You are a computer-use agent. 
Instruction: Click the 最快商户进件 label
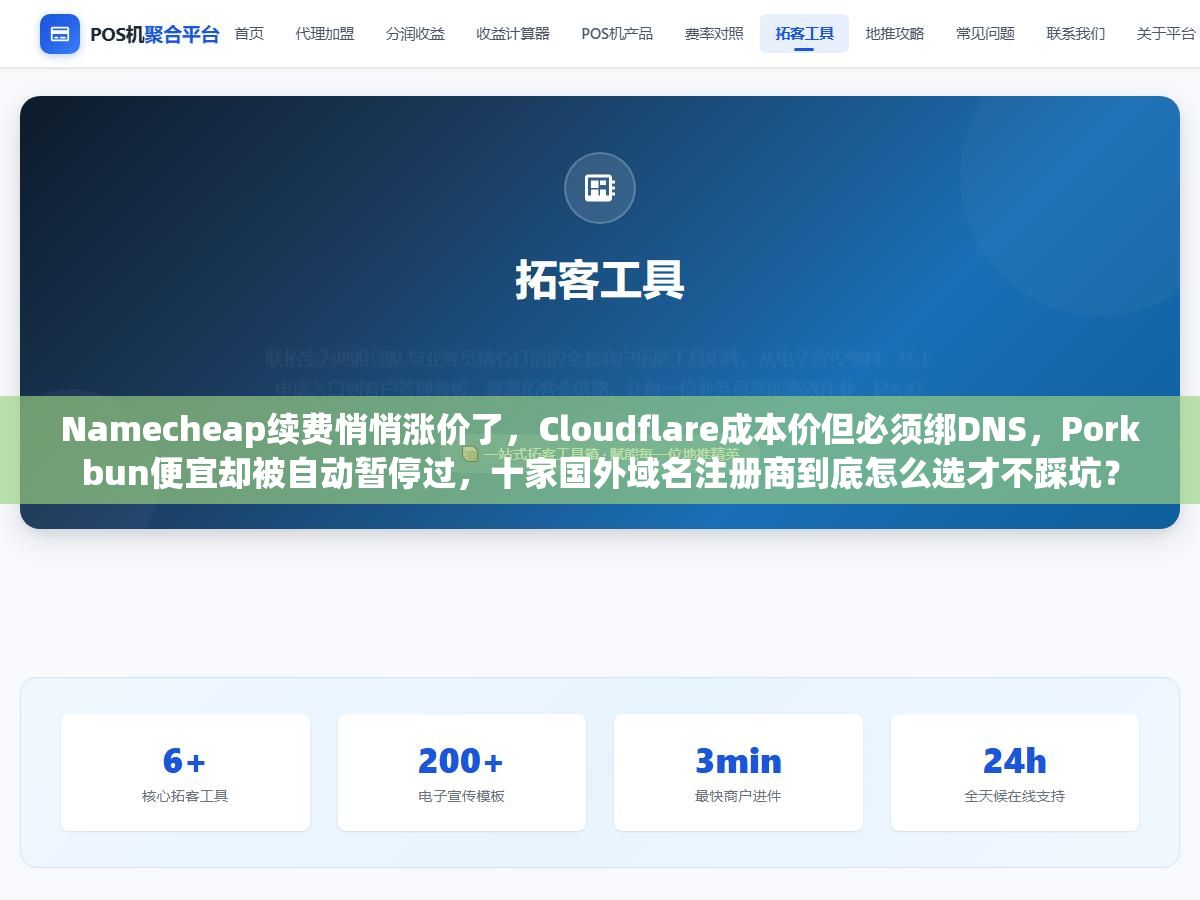pyautogui.click(x=738, y=796)
